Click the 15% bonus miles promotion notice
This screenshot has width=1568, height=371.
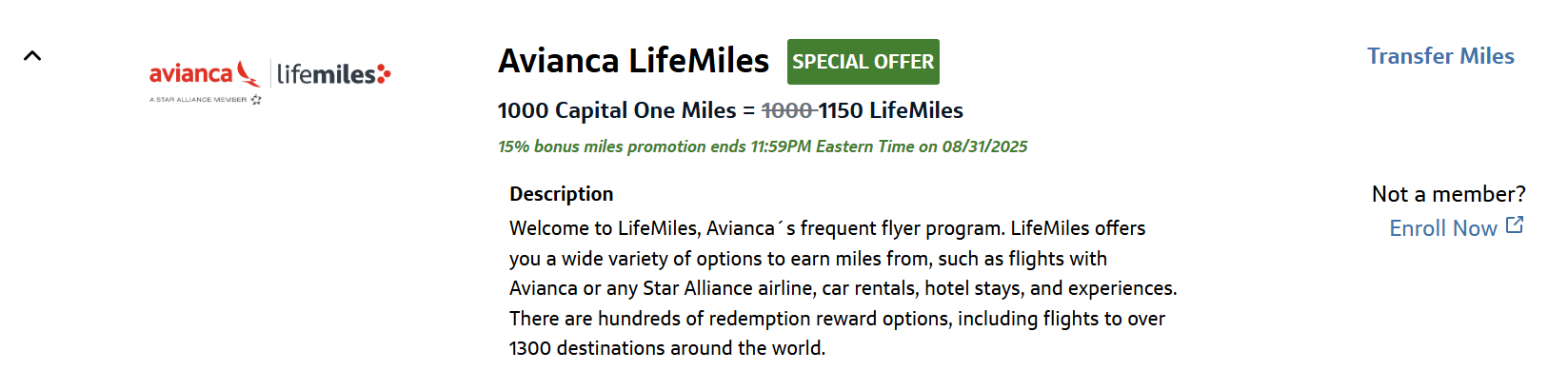[x=763, y=146]
